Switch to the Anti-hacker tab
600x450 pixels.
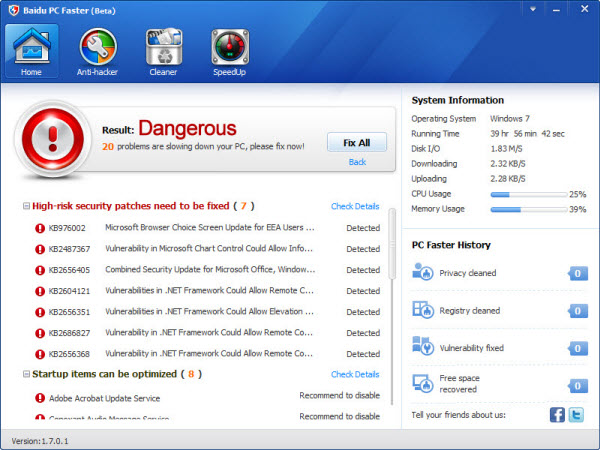[x=98, y=51]
